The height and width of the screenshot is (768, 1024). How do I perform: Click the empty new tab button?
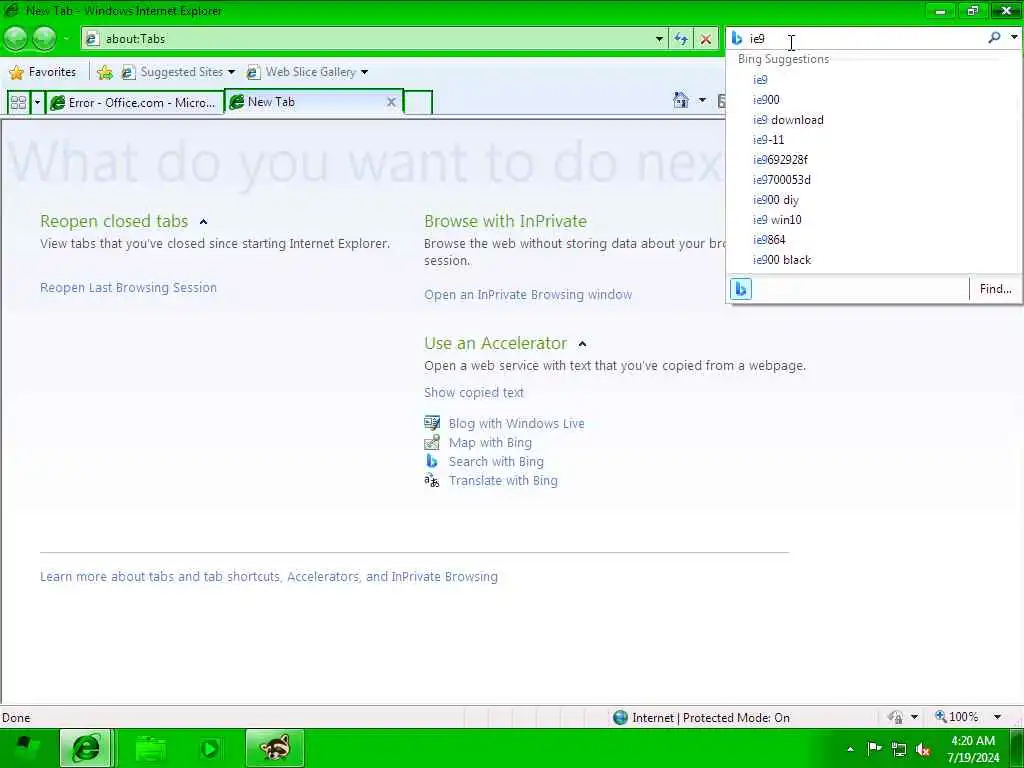click(418, 103)
